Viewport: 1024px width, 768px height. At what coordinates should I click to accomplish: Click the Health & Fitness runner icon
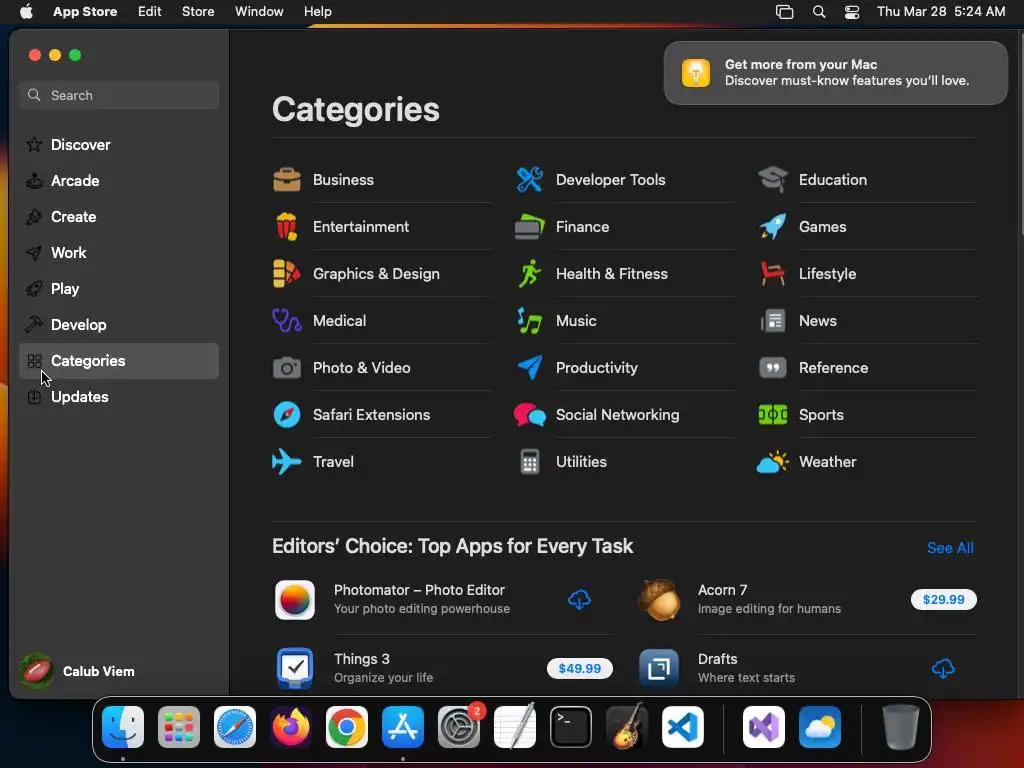[530, 274]
